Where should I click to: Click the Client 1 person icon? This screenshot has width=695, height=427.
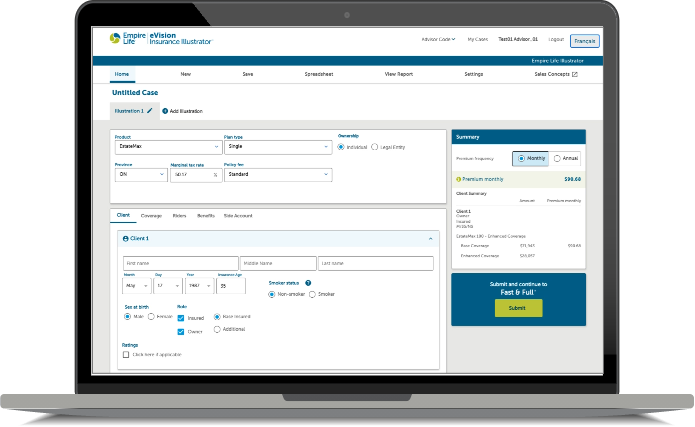tap(124, 239)
